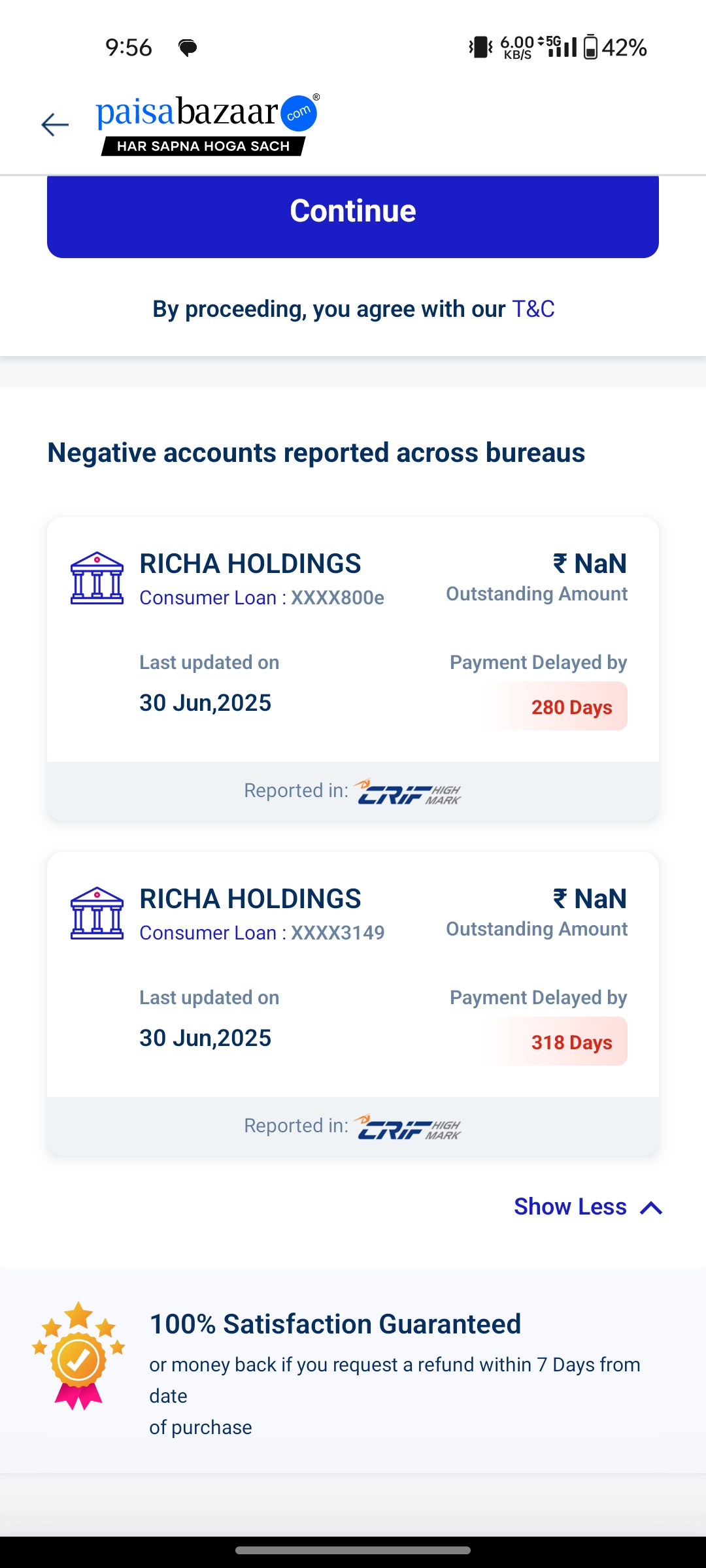Tap the 100% Satisfaction Guaranteed heading

pyautogui.click(x=335, y=1324)
